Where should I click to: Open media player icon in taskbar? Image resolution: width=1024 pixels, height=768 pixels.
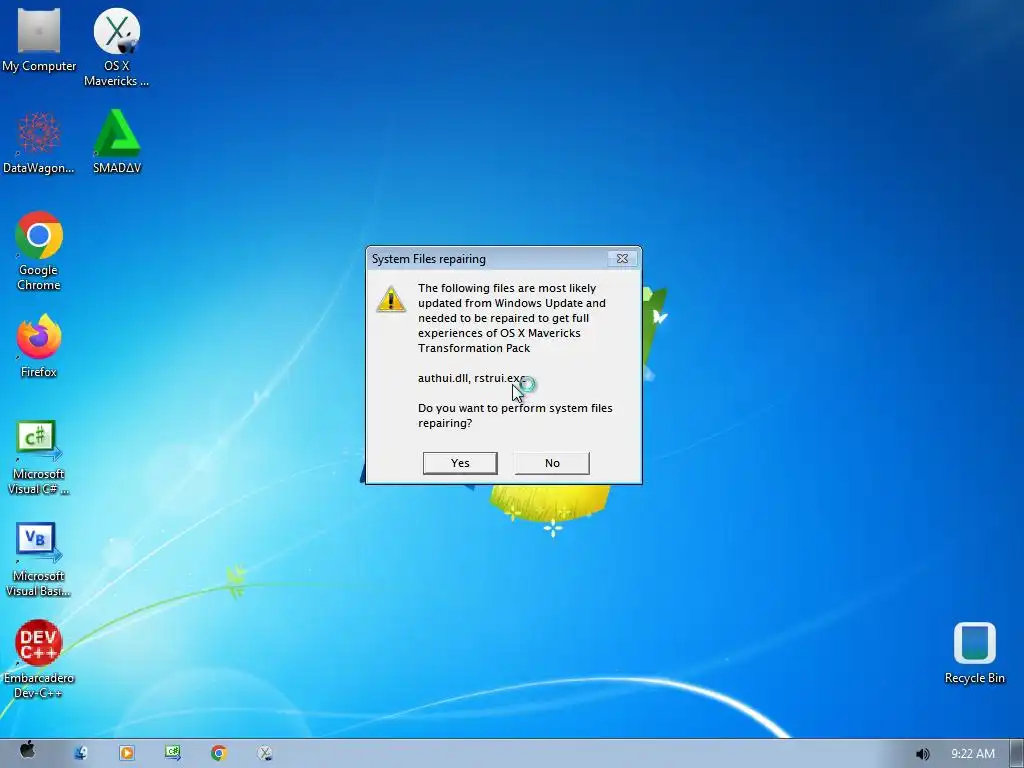point(127,753)
